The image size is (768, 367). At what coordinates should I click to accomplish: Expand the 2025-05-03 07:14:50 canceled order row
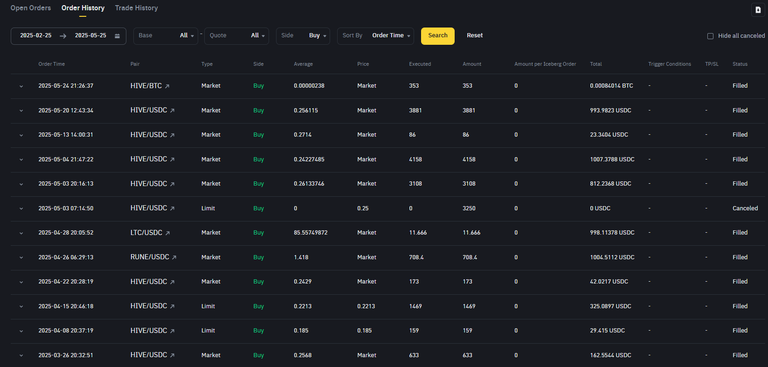click(x=21, y=209)
